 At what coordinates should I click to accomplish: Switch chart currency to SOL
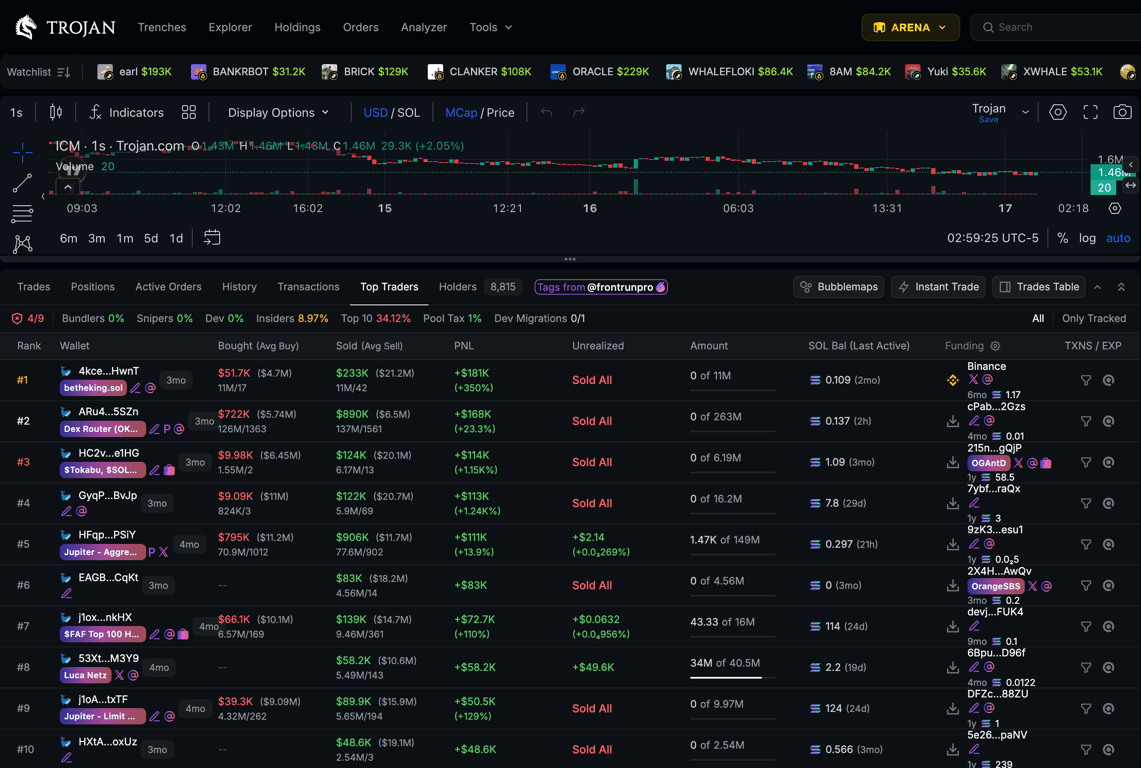point(408,112)
